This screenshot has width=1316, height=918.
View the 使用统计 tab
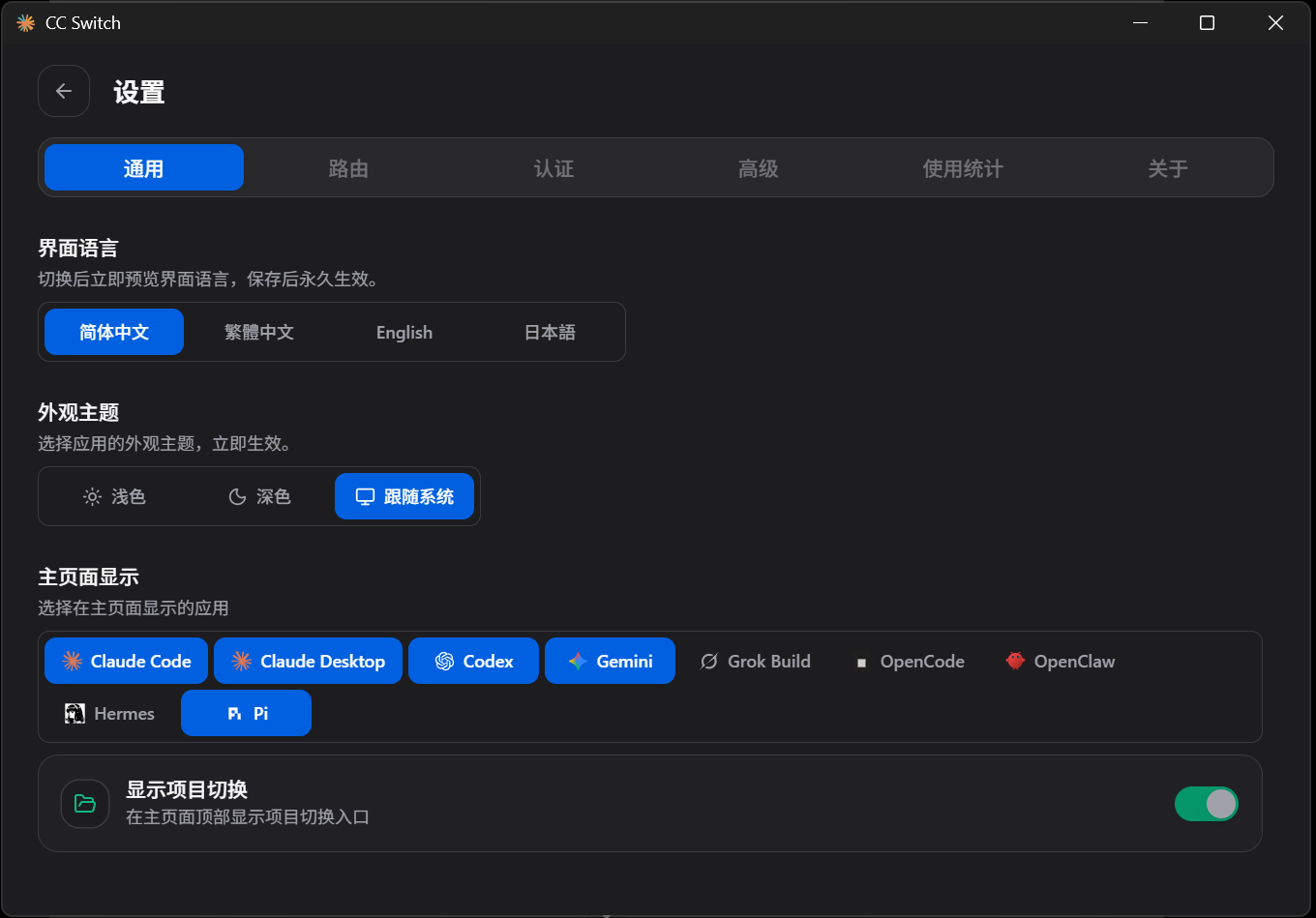963,168
